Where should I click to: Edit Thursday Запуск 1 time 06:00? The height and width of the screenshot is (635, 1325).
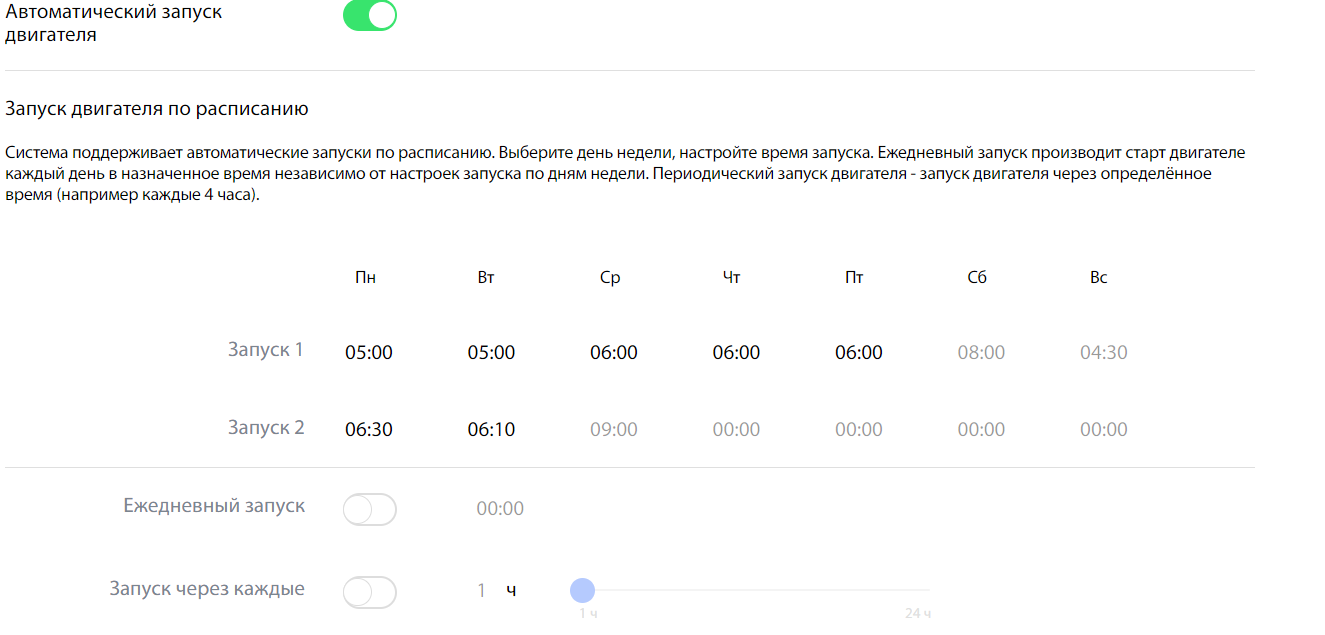click(x=736, y=353)
